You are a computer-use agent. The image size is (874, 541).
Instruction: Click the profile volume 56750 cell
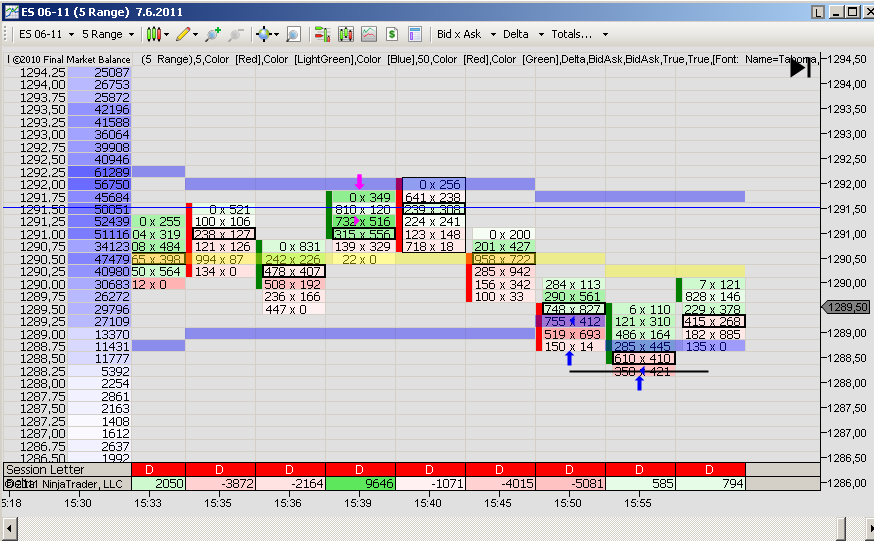pyautogui.click(x=99, y=184)
